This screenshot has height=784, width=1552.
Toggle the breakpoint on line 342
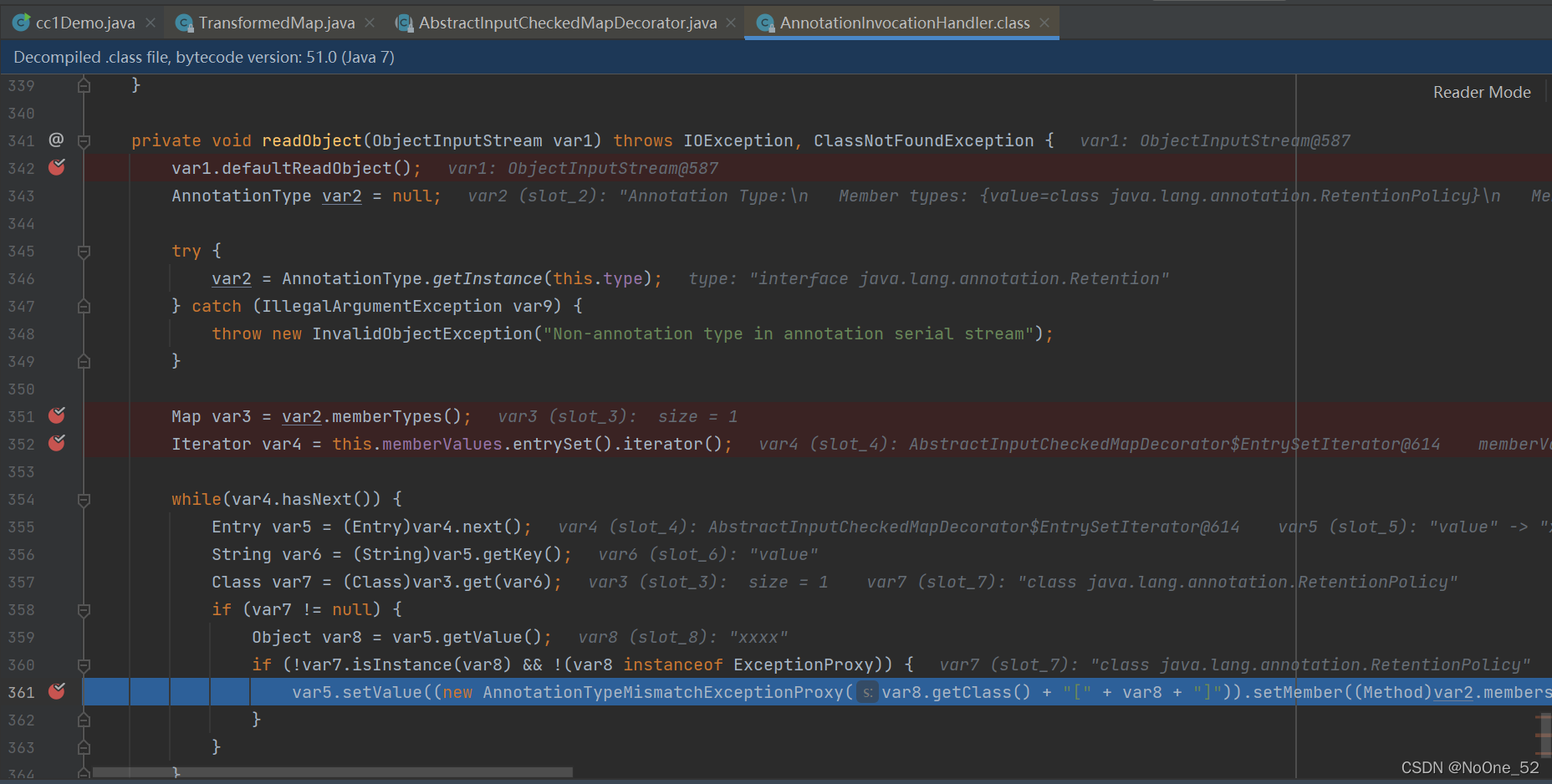point(57,167)
